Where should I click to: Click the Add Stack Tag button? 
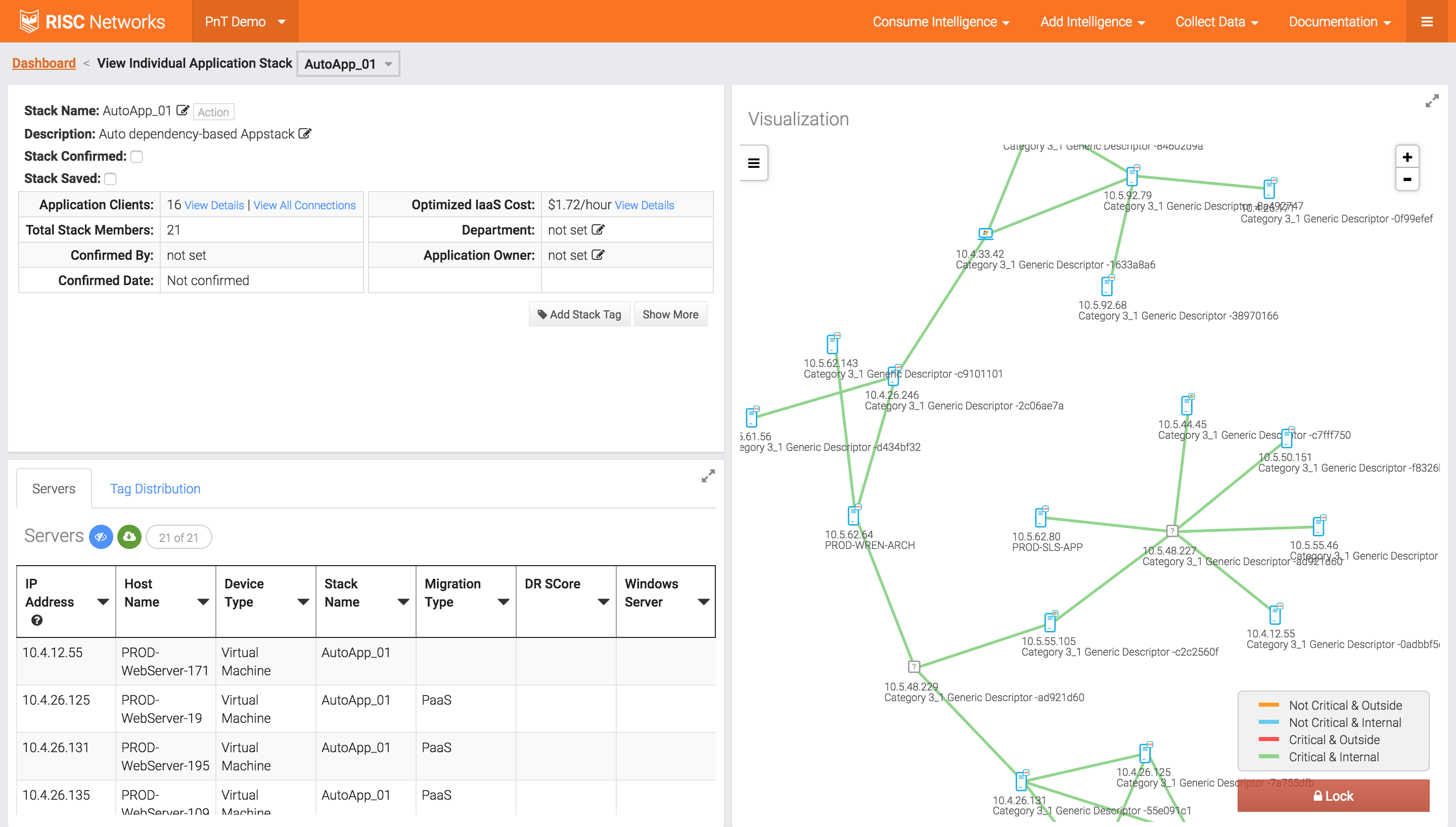coord(579,314)
